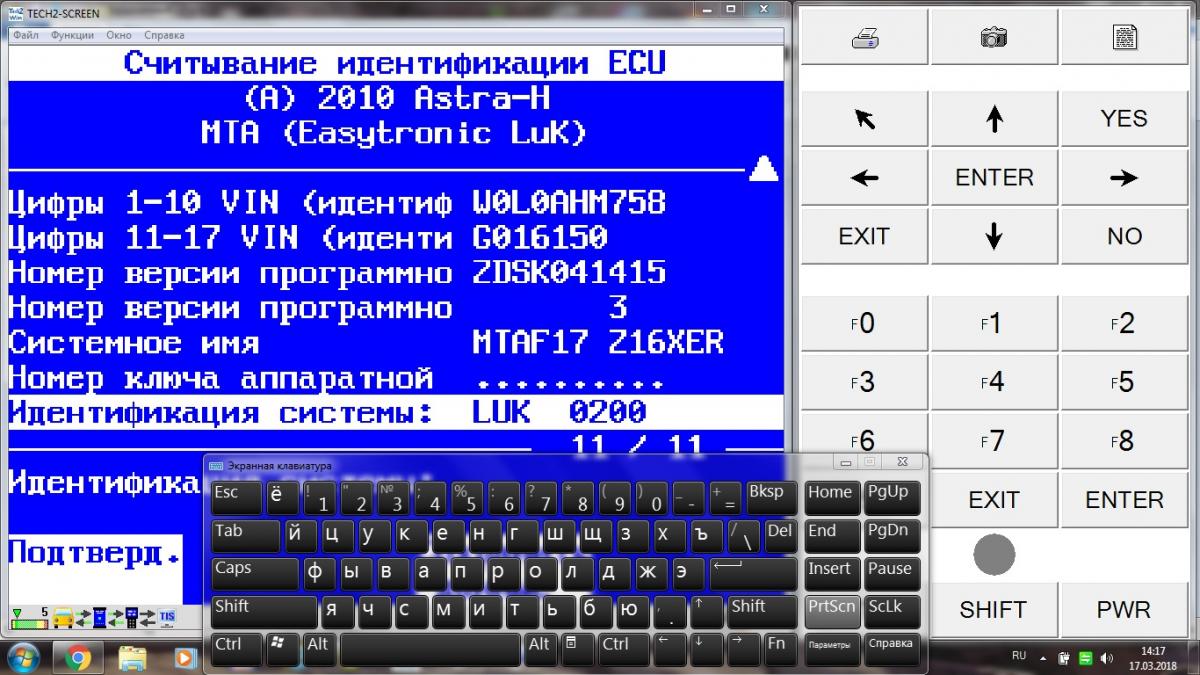Click the TIS status icon
This screenshot has height=675, width=1200.
[166, 617]
